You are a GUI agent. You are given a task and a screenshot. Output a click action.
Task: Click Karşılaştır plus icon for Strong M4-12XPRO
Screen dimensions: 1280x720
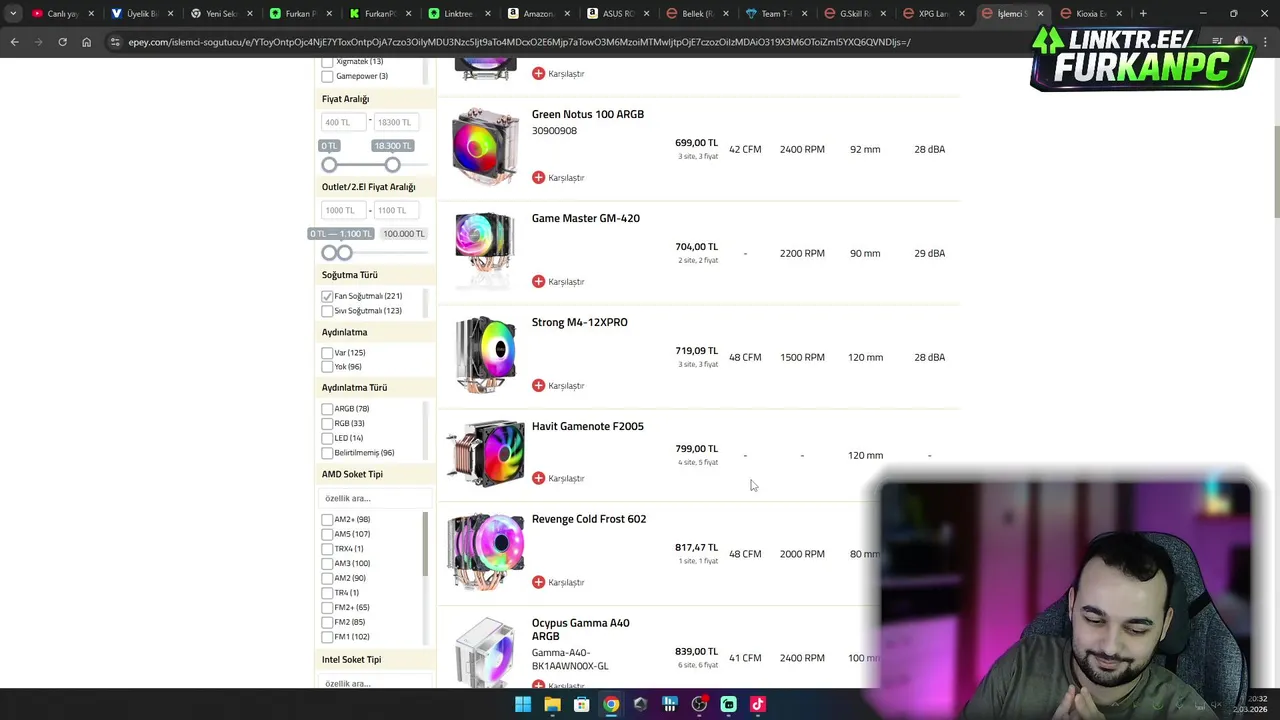click(538, 385)
